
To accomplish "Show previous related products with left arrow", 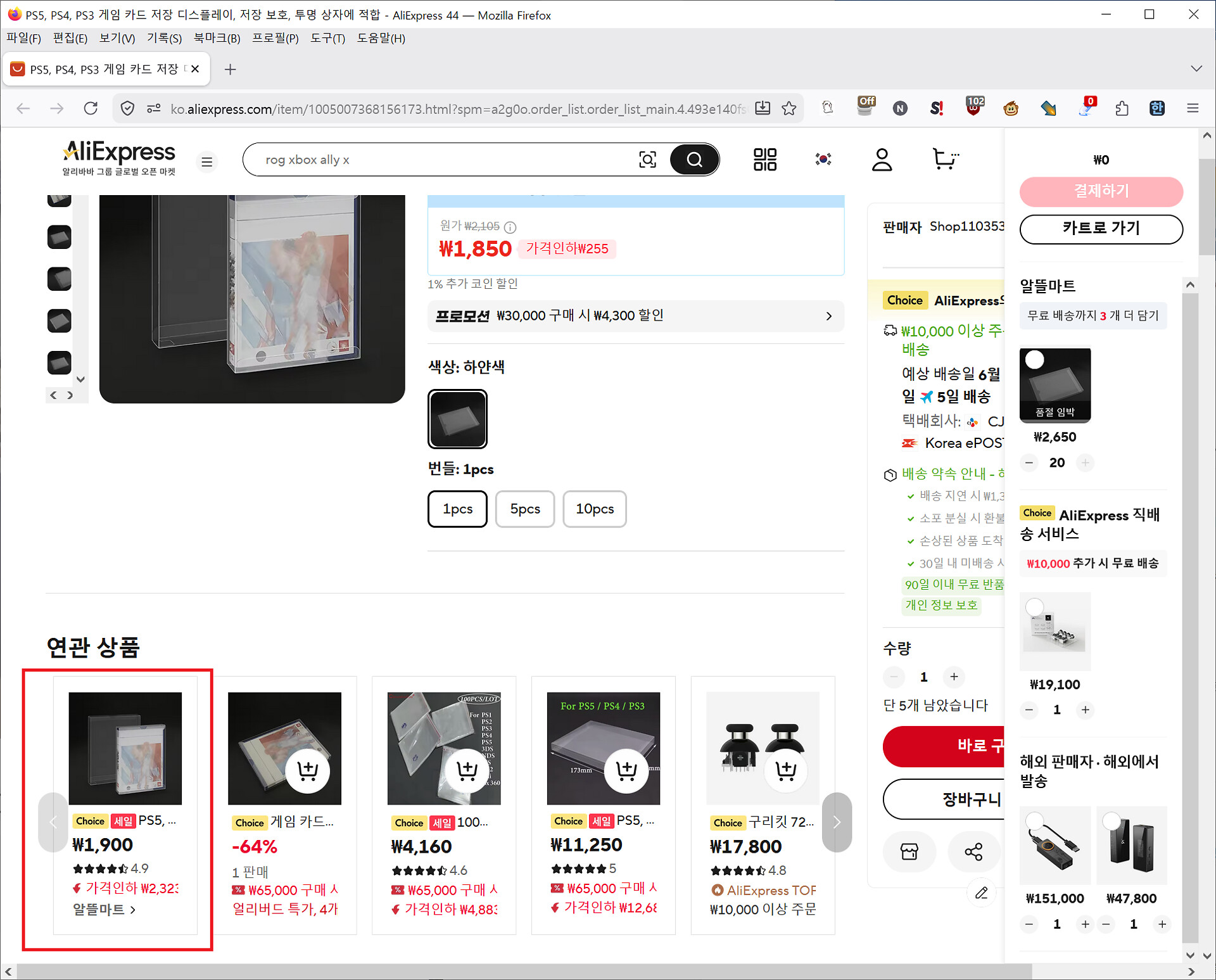I will coord(53,822).
